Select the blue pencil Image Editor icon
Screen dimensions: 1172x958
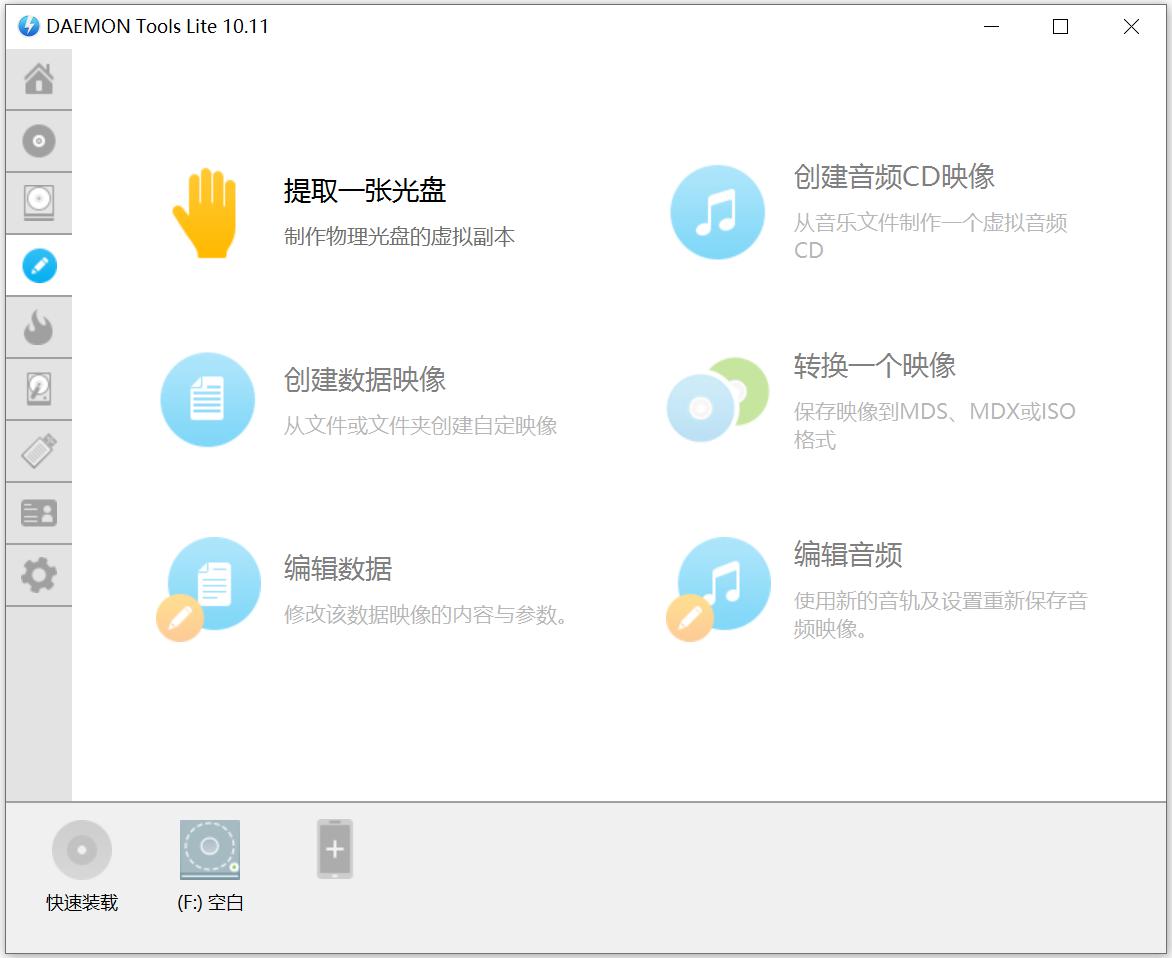39,265
